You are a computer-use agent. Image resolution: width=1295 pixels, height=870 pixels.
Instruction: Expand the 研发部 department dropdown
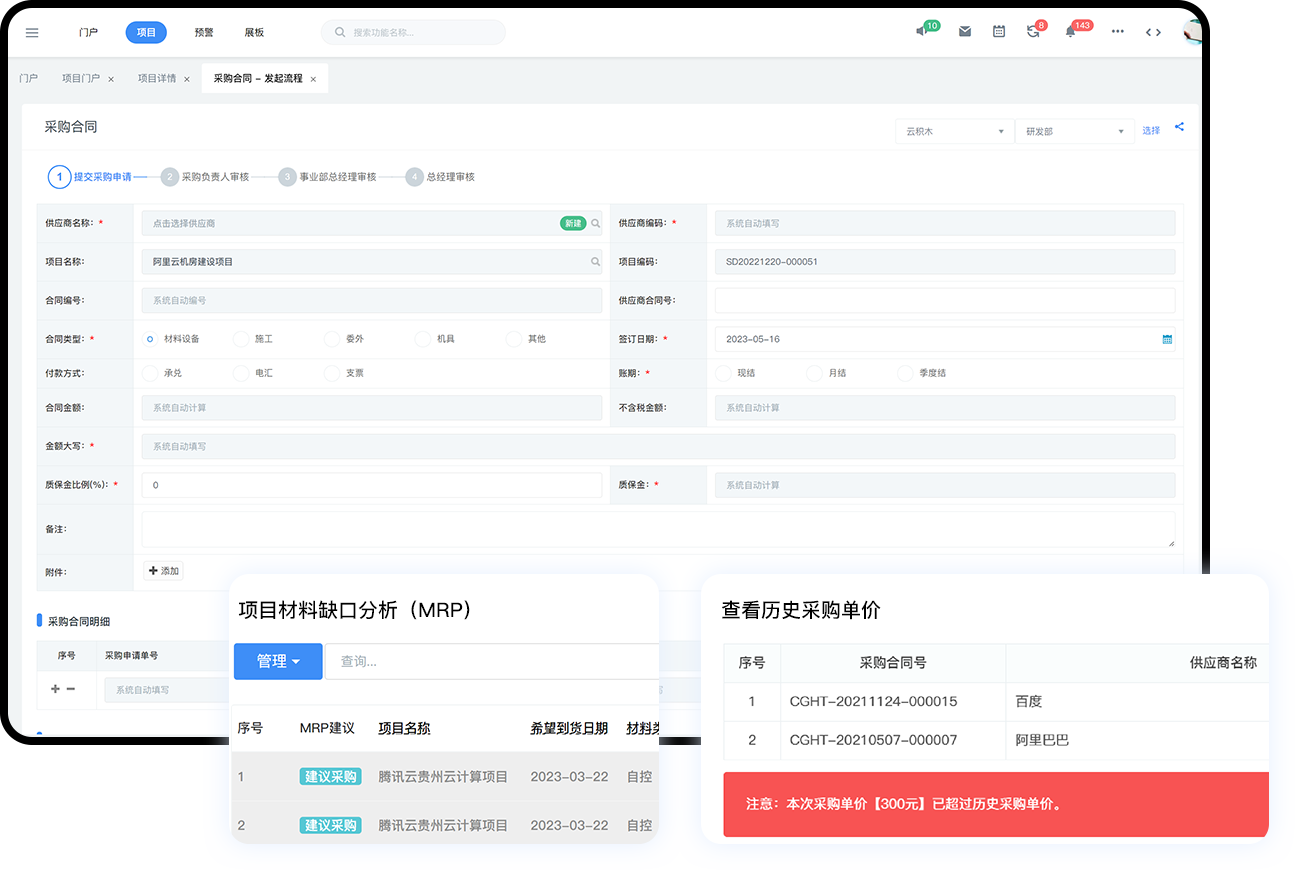pos(1074,131)
